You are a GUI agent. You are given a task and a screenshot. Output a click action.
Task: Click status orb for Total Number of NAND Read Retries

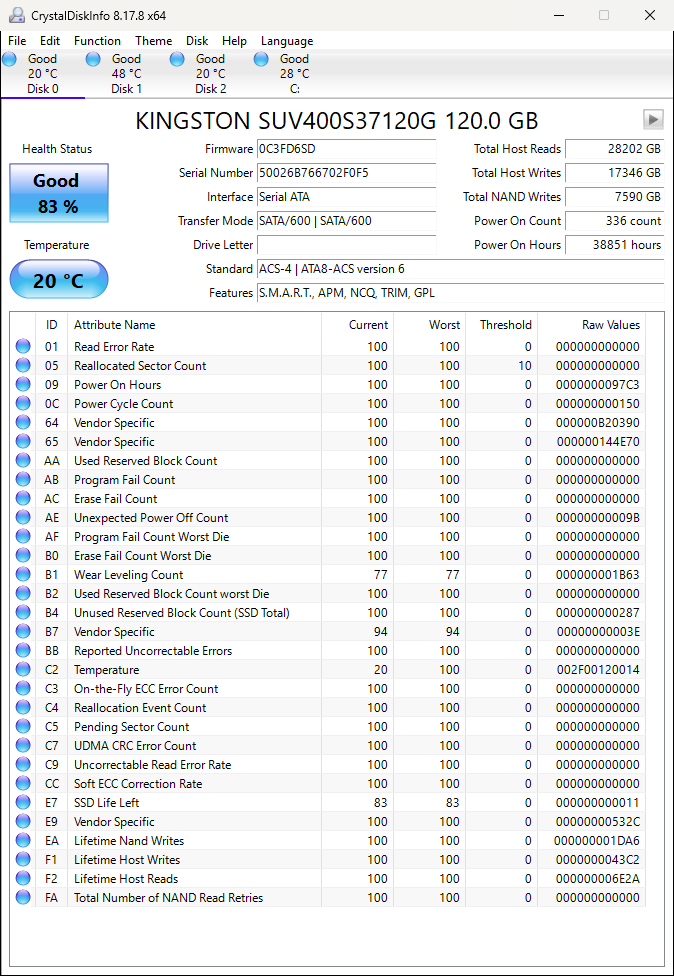pyautogui.click(x=23, y=898)
